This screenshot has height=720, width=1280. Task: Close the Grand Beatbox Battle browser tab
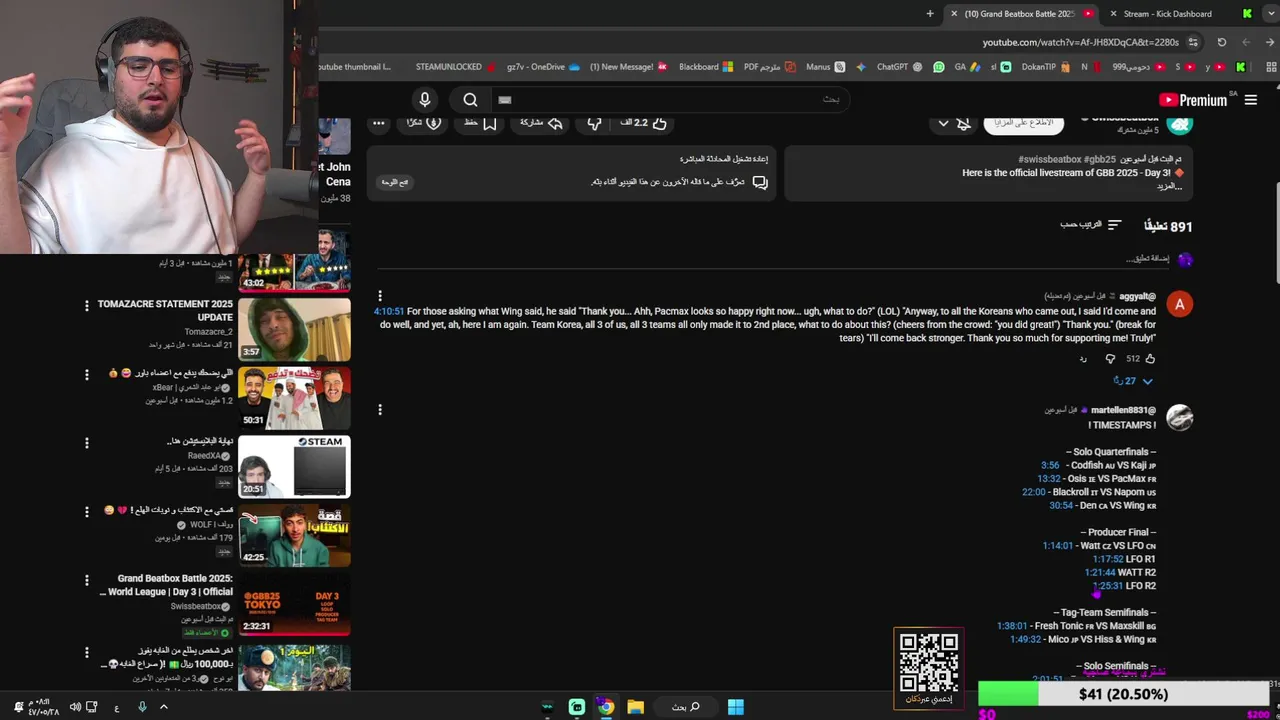954,14
